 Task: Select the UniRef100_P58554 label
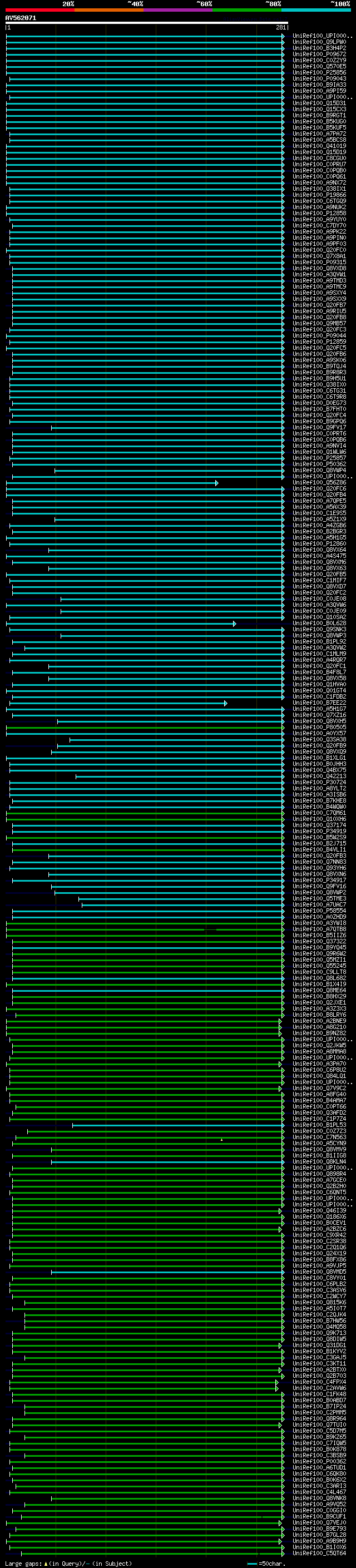pyautogui.click(x=319, y=911)
